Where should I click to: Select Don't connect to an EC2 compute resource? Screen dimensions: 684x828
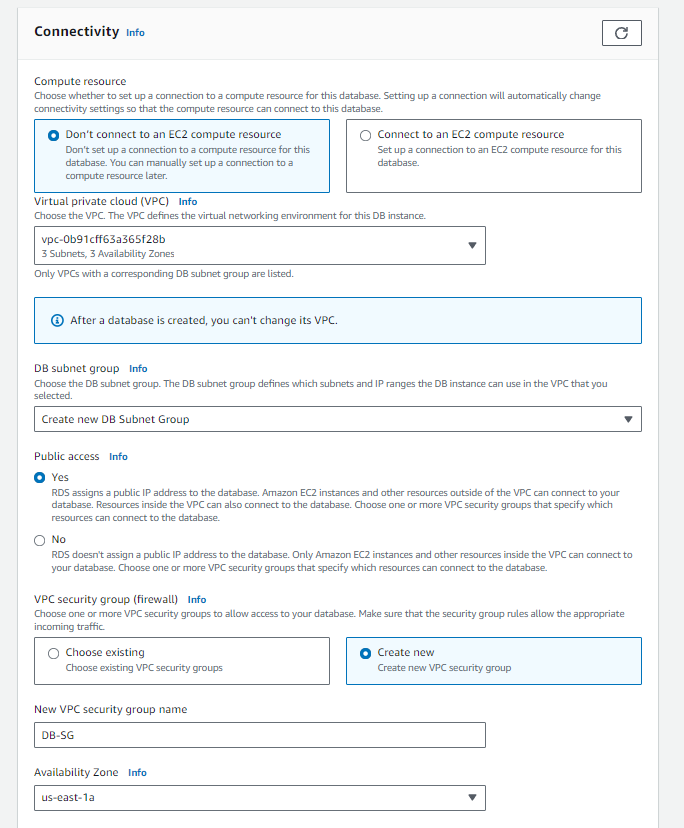pos(54,135)
